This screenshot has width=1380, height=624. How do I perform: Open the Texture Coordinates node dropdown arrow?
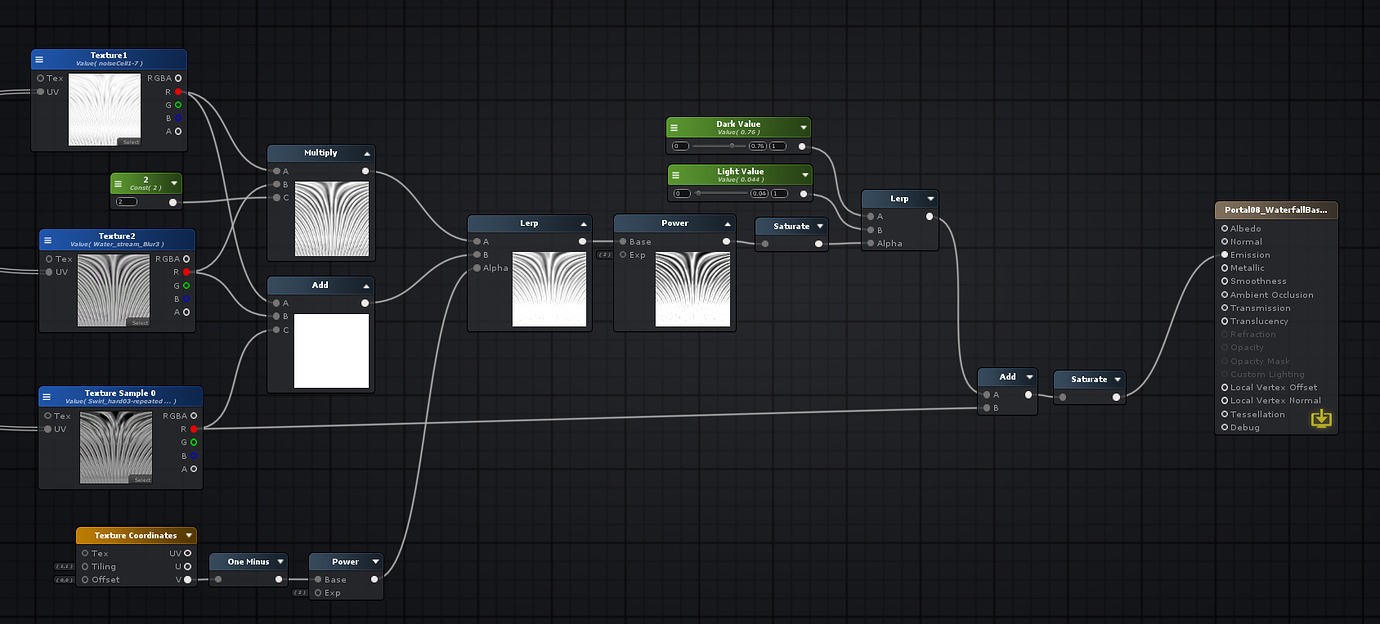click(x=188, y=536)
